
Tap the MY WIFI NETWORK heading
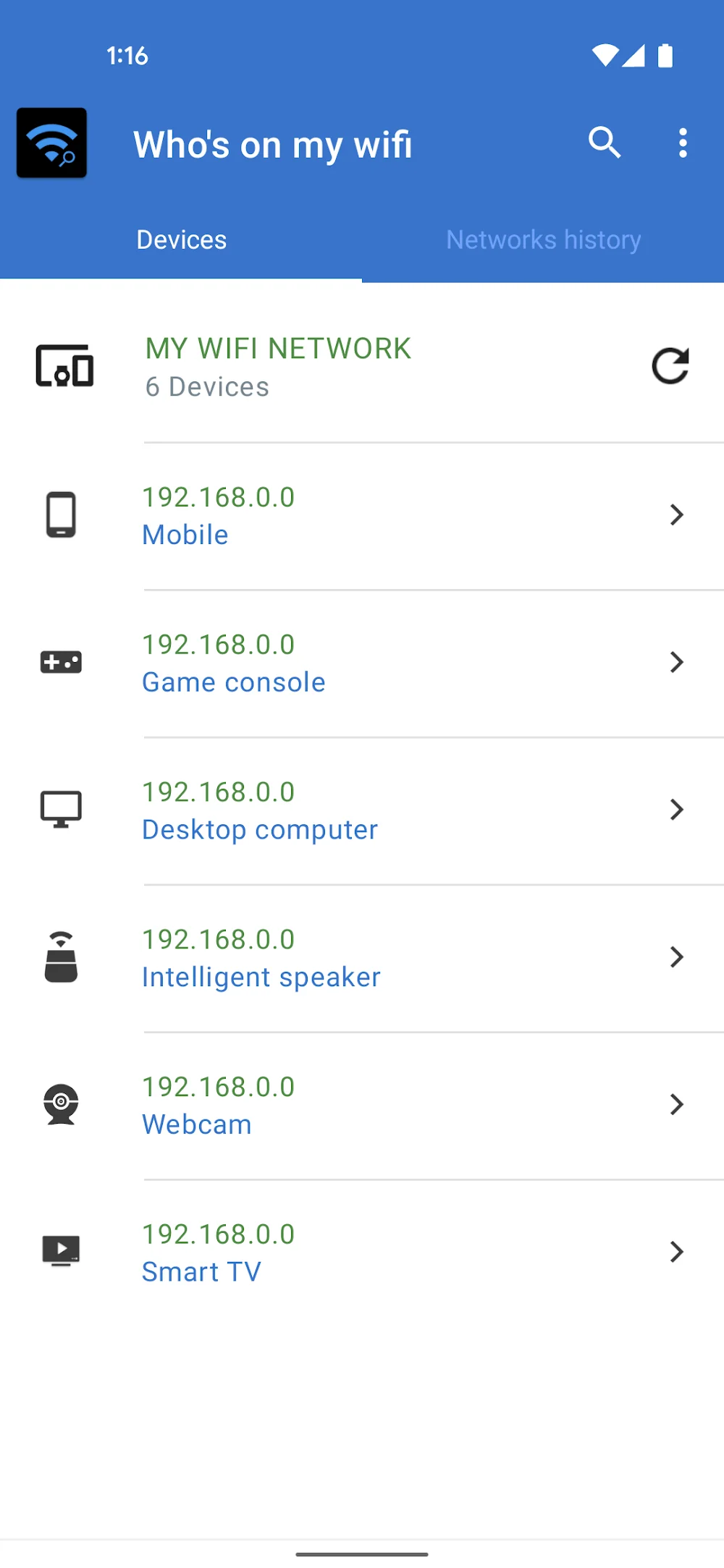[278, 349]
